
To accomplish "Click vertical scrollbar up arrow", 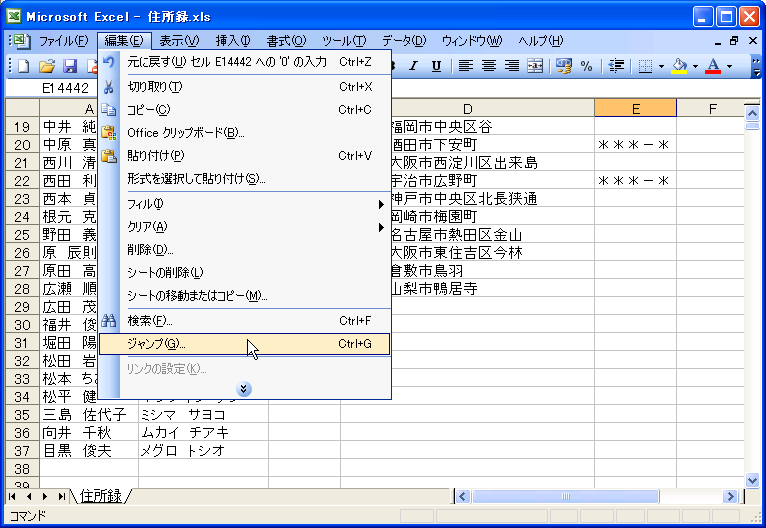I will coord(752,114).
